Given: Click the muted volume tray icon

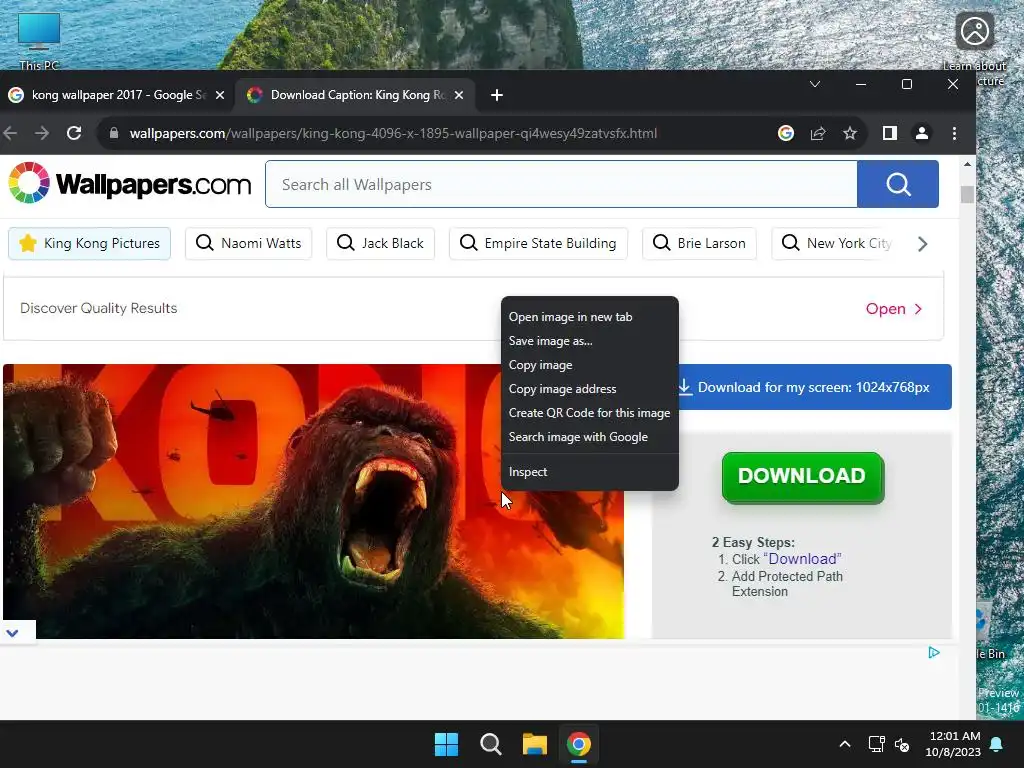Looking at the screenshot, I should 902,744.
